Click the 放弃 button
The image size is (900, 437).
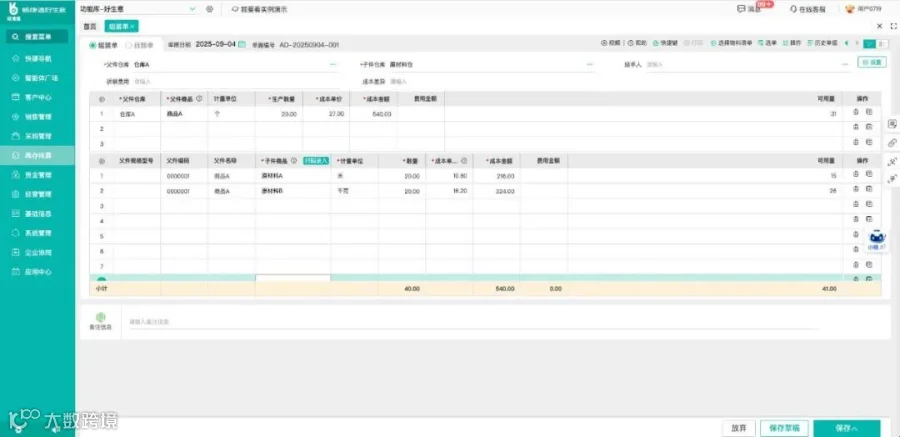(739, 428)
